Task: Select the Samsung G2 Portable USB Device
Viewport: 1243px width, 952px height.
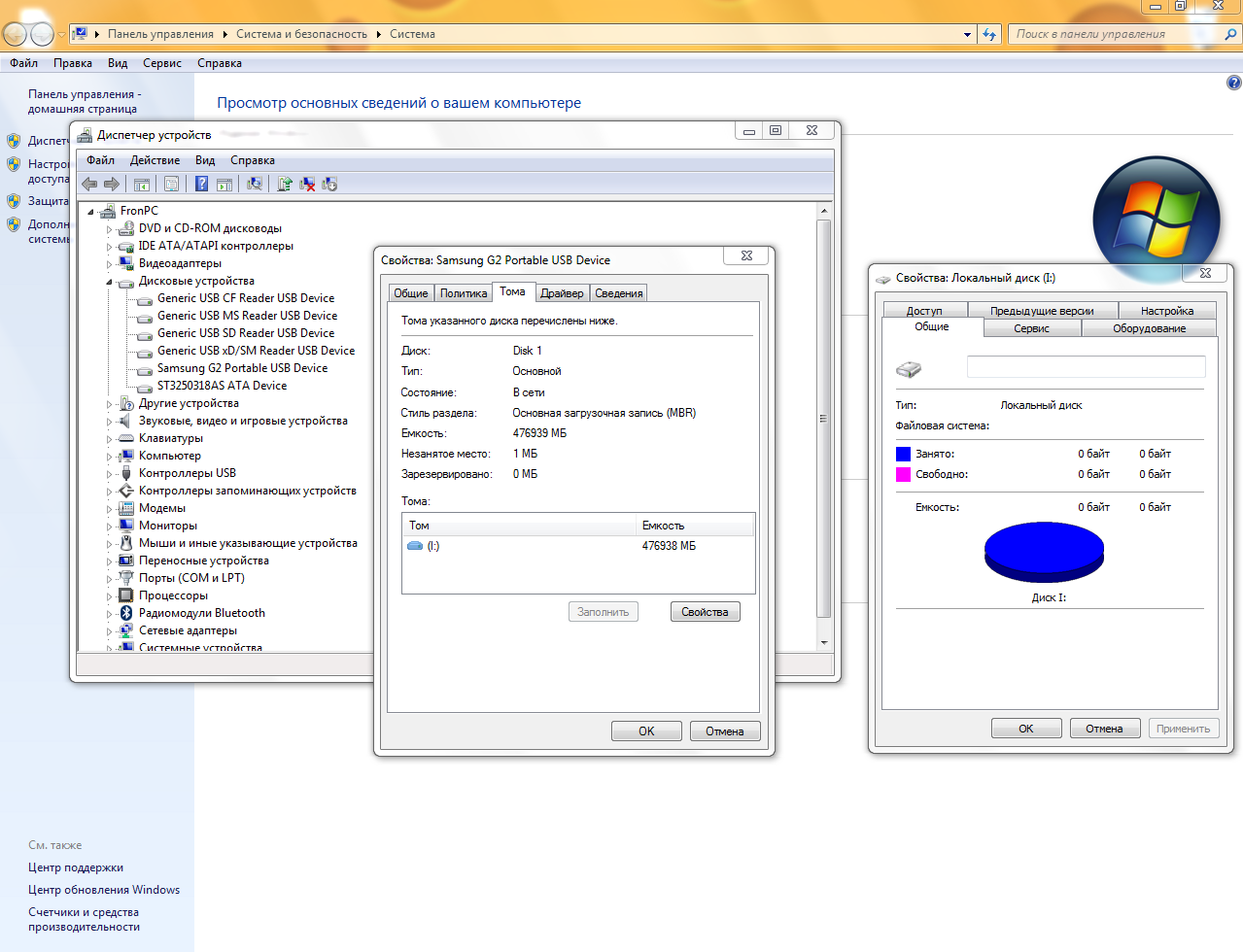Action: 242,368
